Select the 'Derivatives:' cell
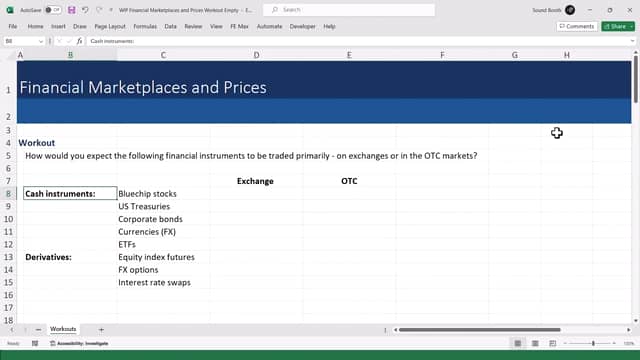640x360 pixels. (x=70, y=257)
